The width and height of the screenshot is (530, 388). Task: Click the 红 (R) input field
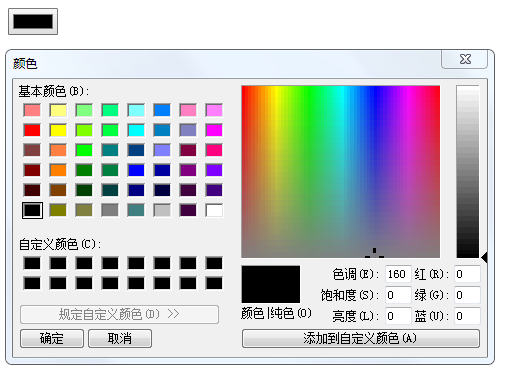[x=467, y=274]
